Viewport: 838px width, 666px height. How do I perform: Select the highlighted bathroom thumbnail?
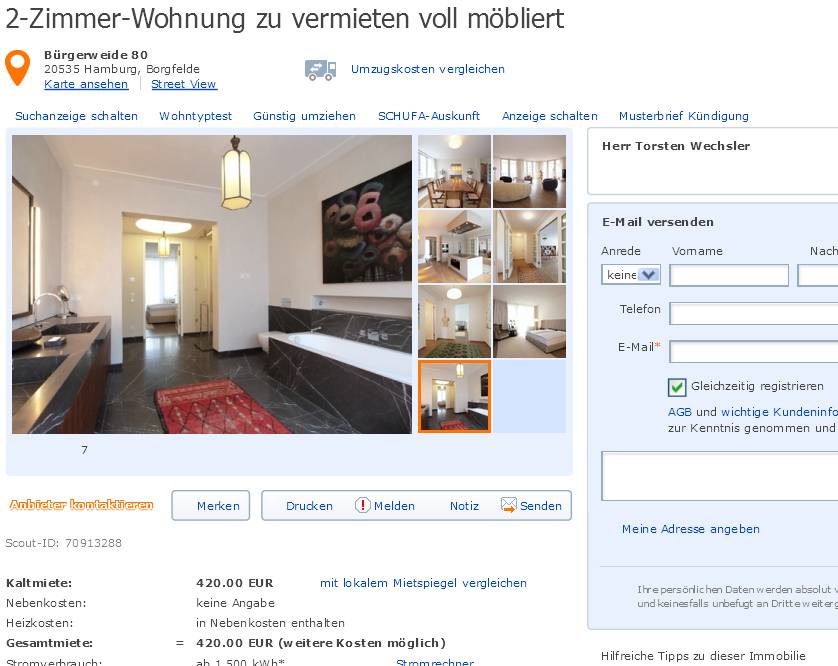[454, 396]
